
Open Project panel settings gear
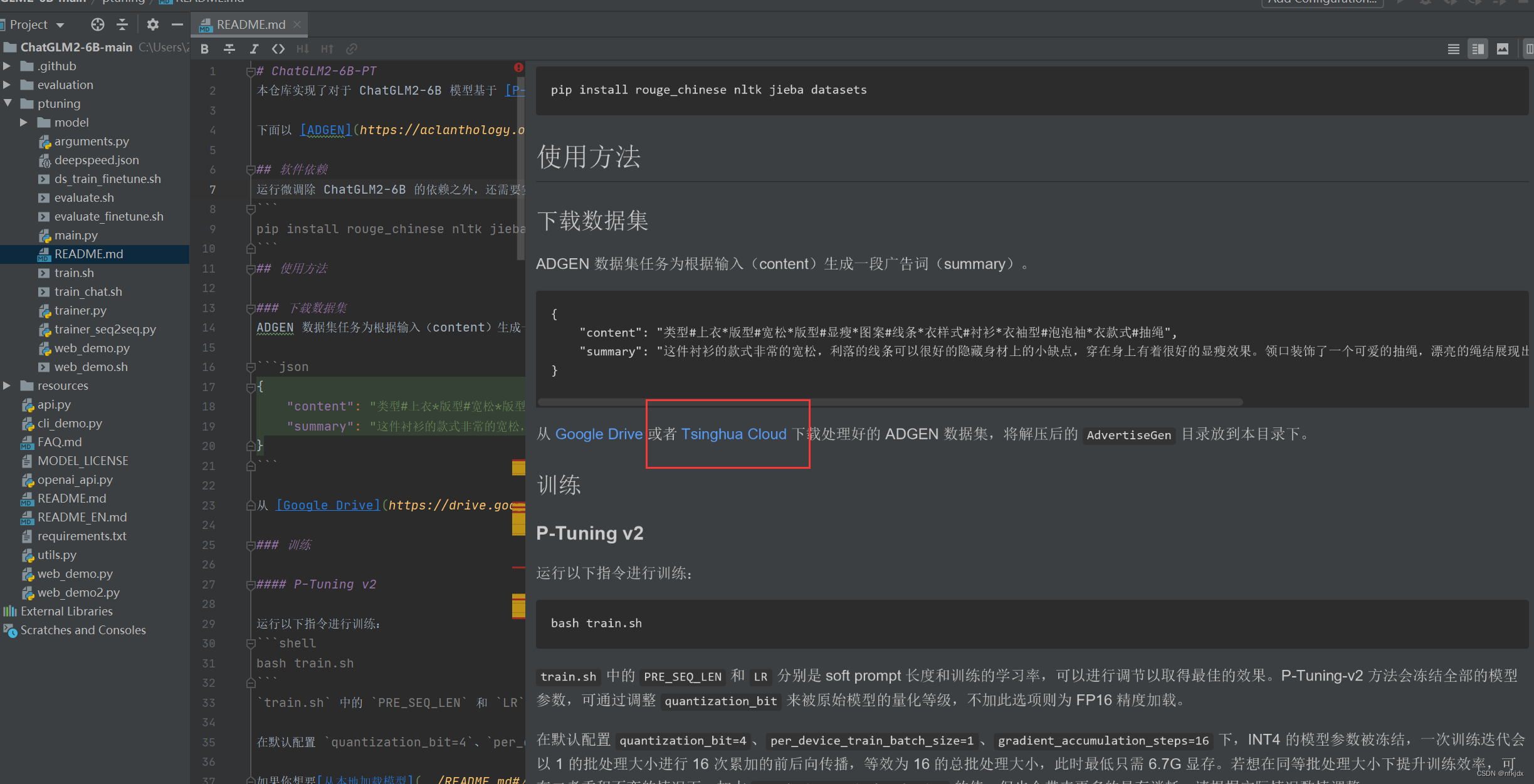152,24
